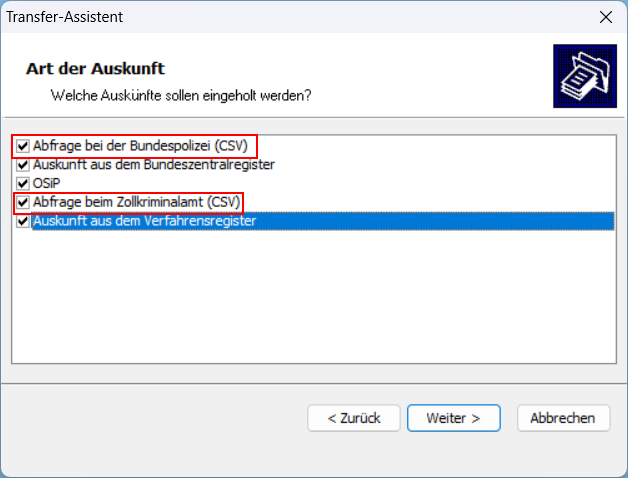This screenshot has width=628, height=478.
Task: Uncheck the Abfrage bei der Bundespolizei checkbox
Action: pyautogui.click(x=23, y=146)
